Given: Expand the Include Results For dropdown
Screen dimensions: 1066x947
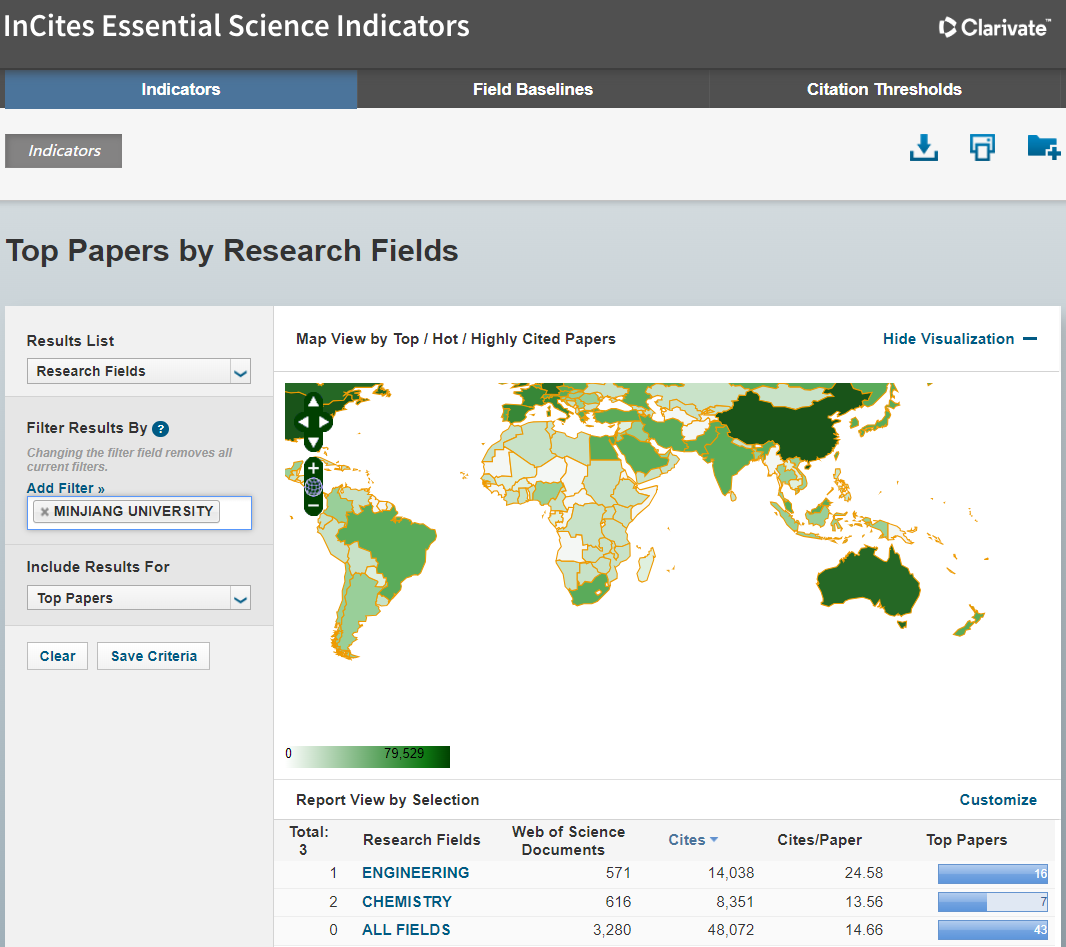Looking at the screenshot, I should point(239,599).
